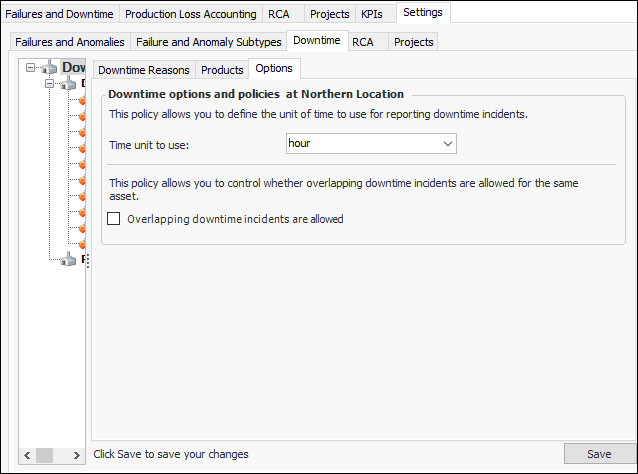The height and width of the screenshot is (474, 638).
Task: Open the KPIs tab
Action: click(373, 14)
